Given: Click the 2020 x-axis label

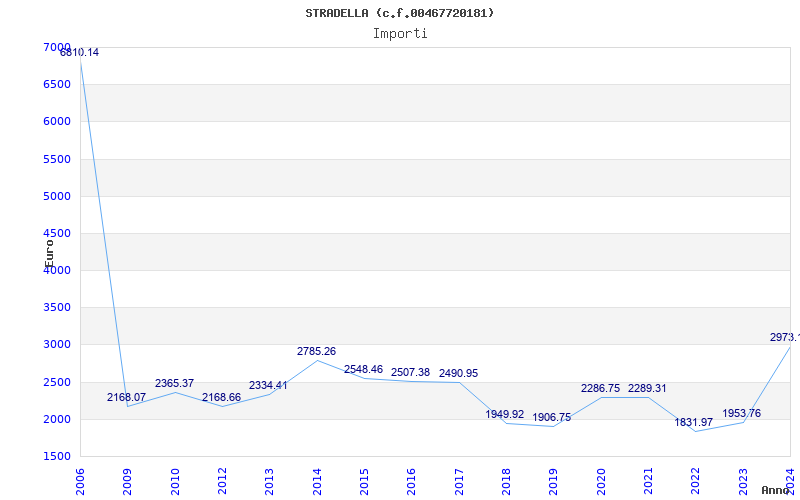Looking at the screenshot, I should 601,482.
